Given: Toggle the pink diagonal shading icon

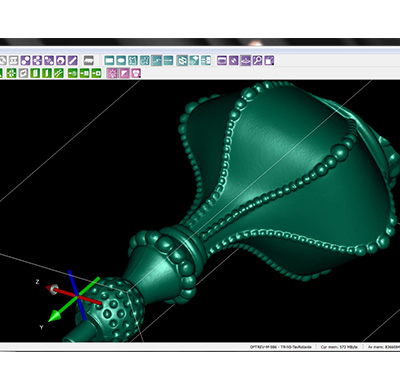Looking at the screenshot, I should click(x=124, y=73).
